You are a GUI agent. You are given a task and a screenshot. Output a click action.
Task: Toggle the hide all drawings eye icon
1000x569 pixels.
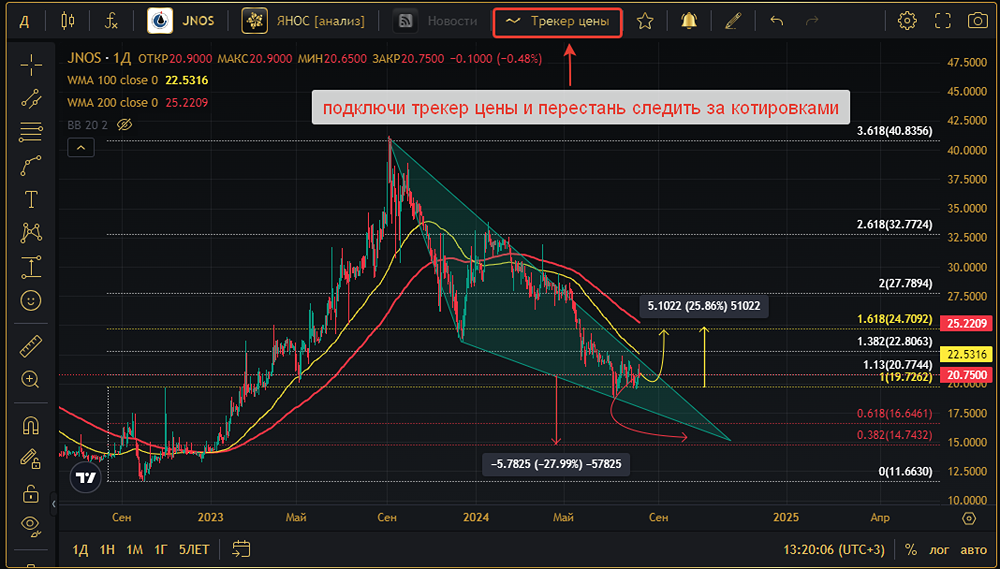point(31,525)
